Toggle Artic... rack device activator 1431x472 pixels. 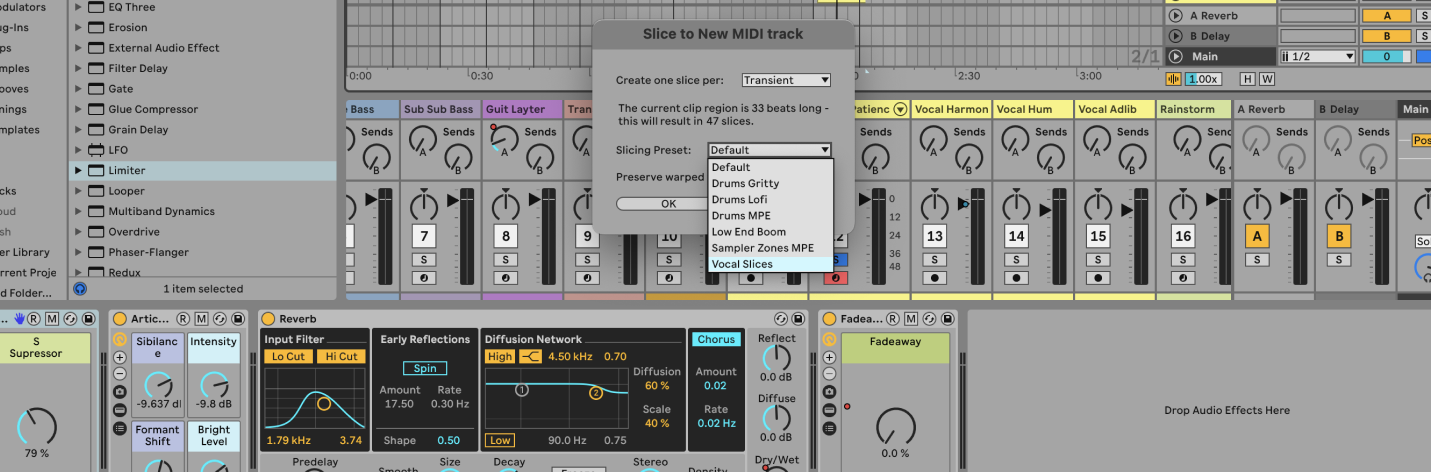coord(120,319)
